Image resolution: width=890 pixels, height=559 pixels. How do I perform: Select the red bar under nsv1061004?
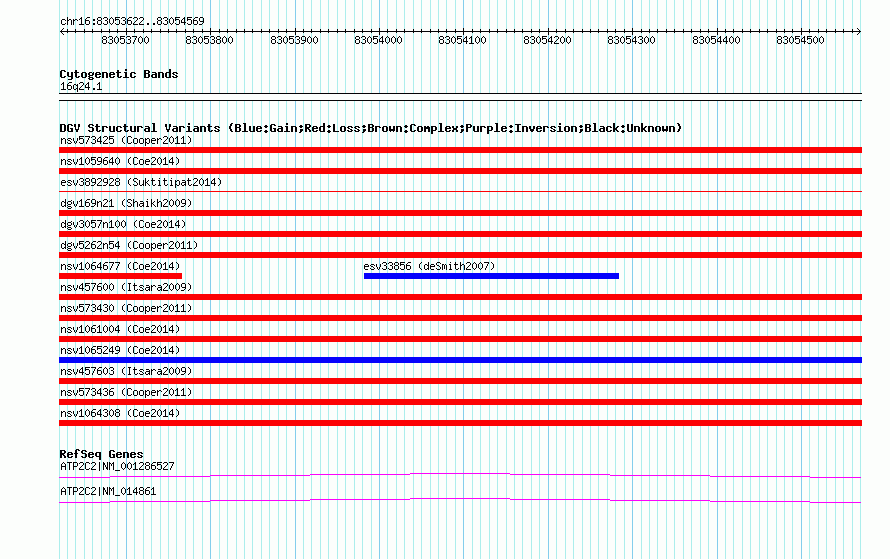(x=460, y=339)
